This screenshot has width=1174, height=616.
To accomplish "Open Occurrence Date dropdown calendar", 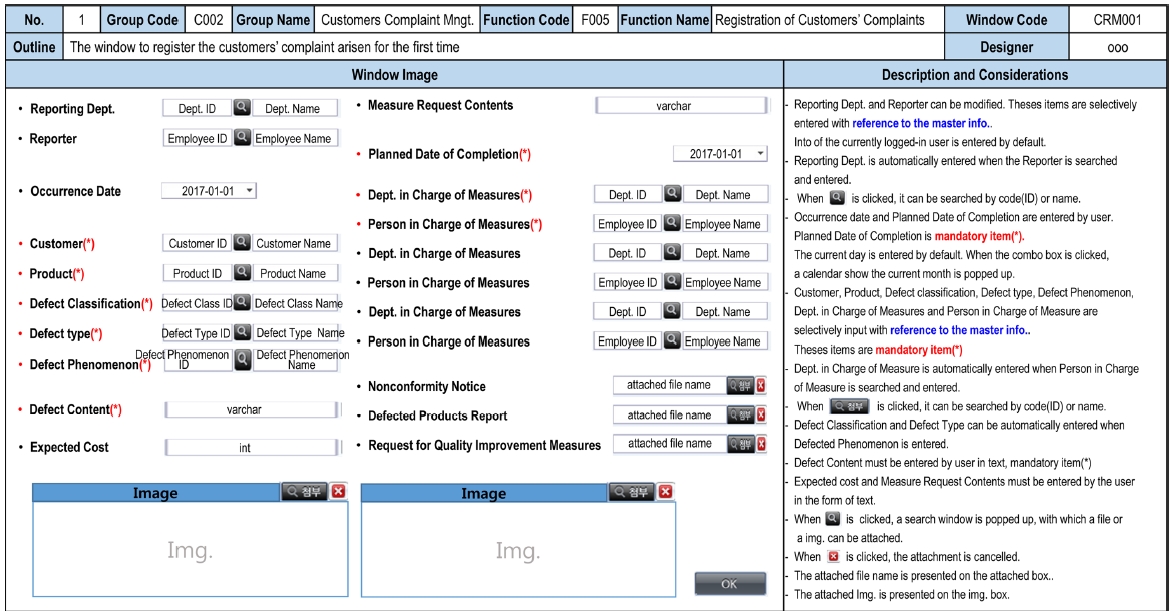I will [249, 191].
